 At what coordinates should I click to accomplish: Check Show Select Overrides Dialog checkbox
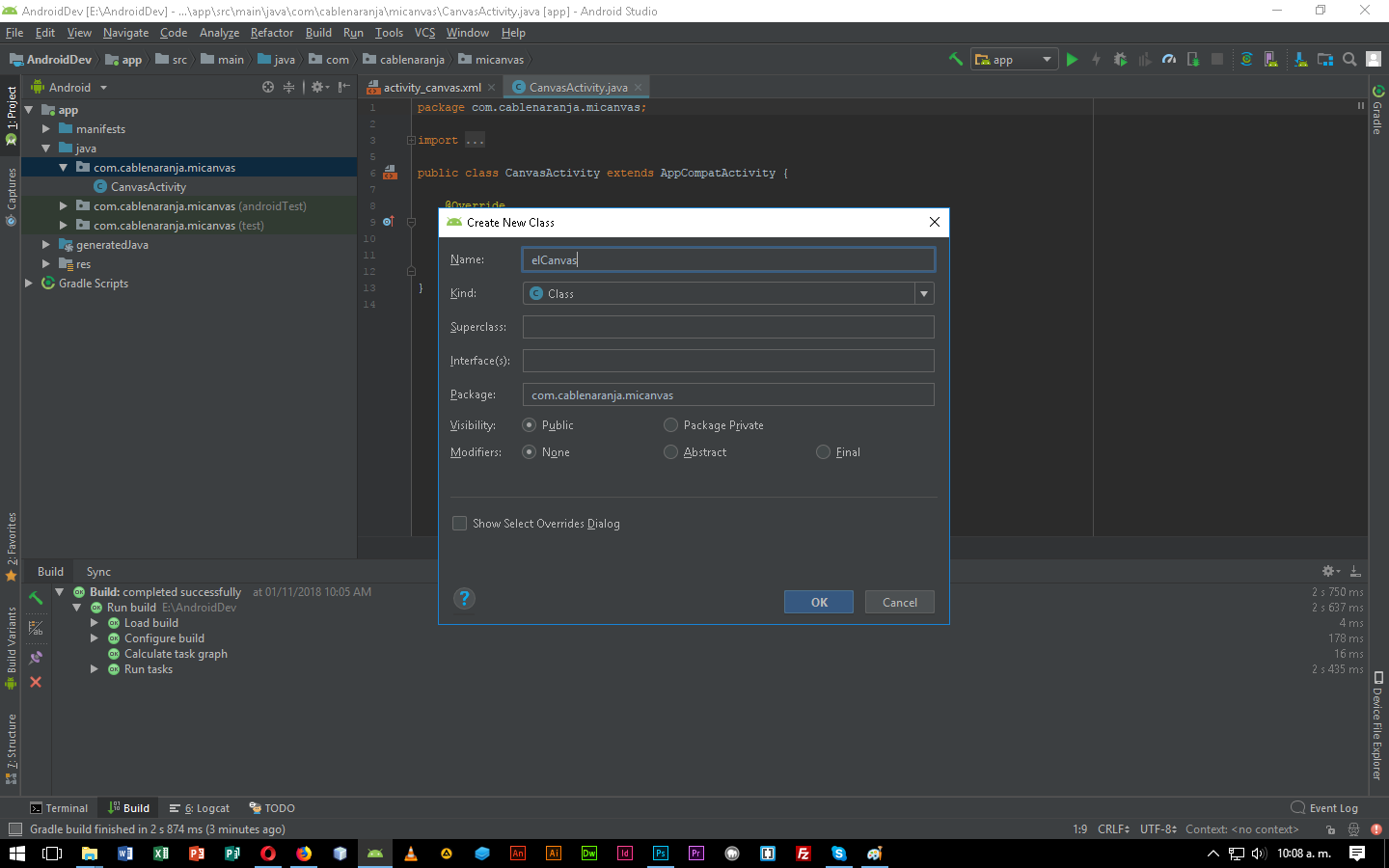pyautogui.click(x=459, y=523)
